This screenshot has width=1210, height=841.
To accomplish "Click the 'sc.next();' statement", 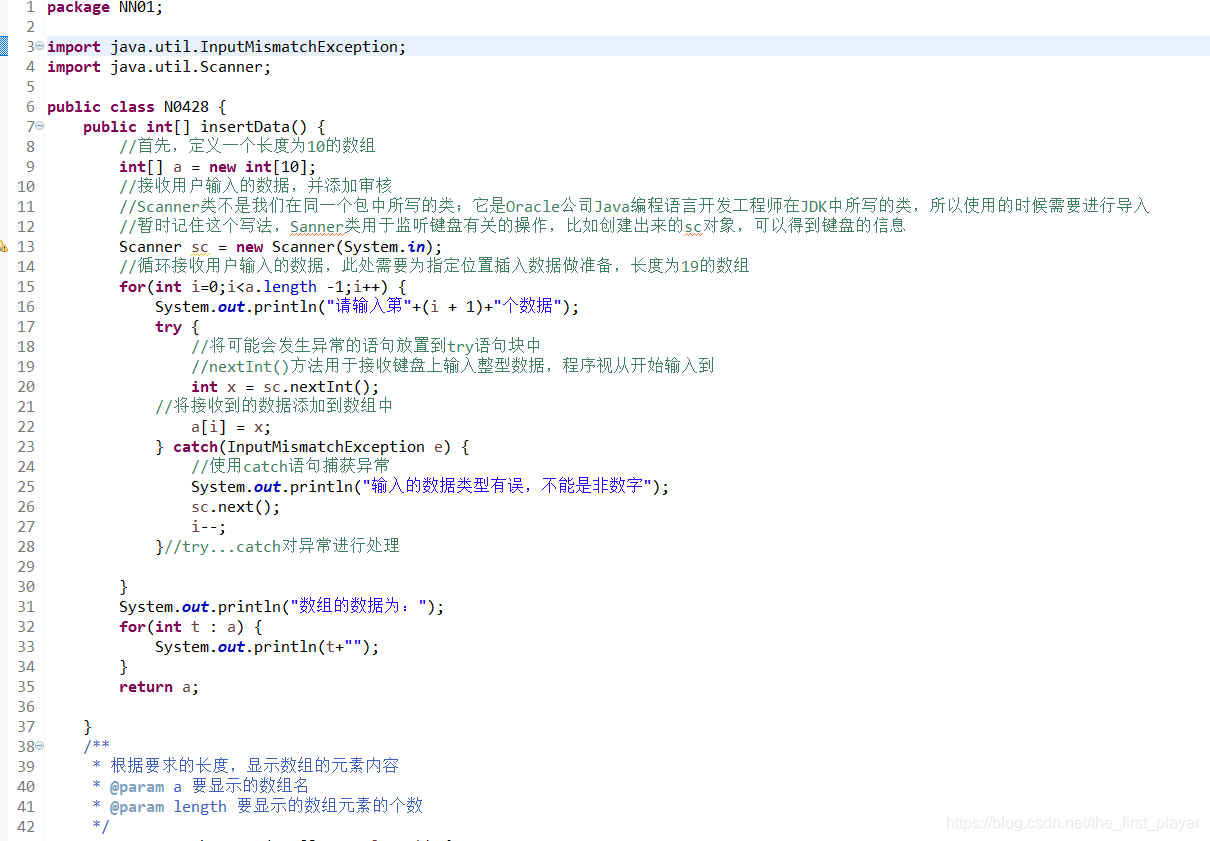I will tap(236, 507).
